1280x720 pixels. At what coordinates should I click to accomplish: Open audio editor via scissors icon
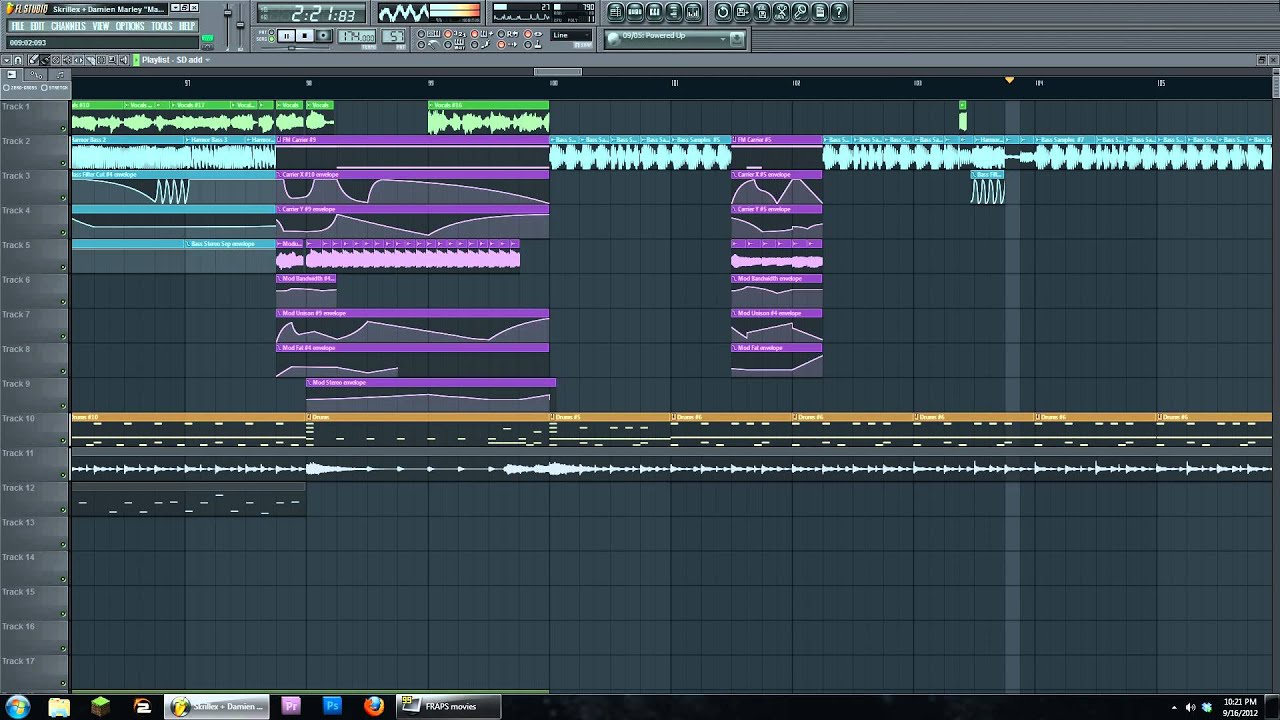click(781, 12)
